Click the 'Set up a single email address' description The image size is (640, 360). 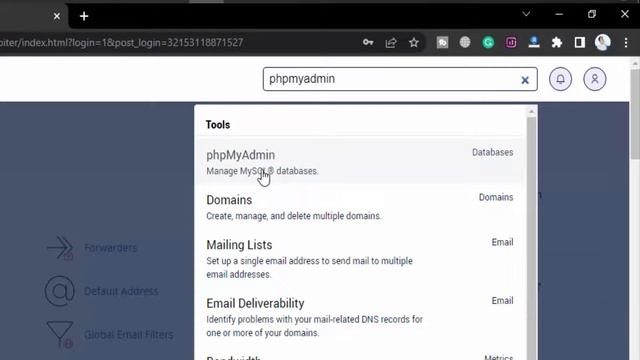[x=309, y=267]
